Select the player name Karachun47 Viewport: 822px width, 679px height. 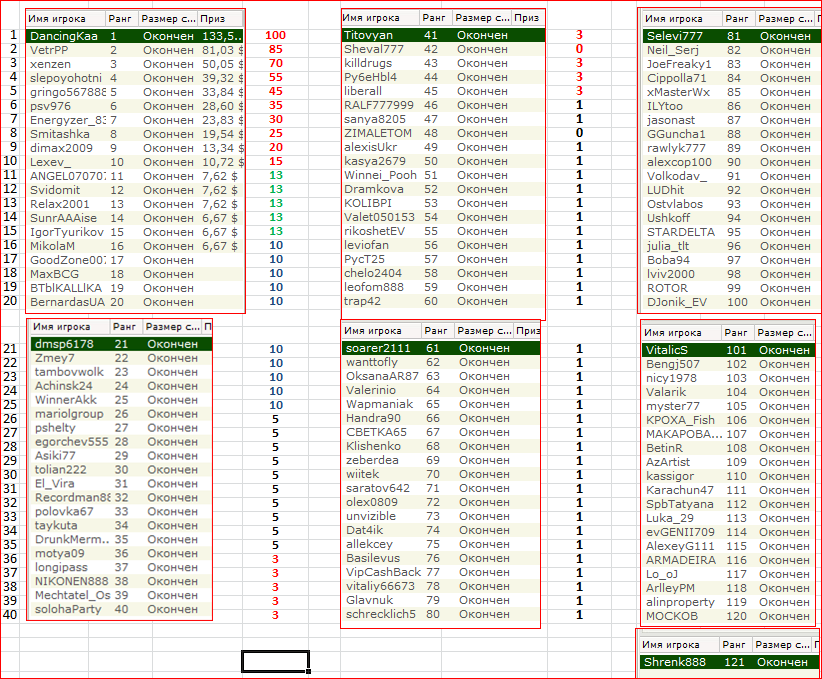click(x=679, y=490)
